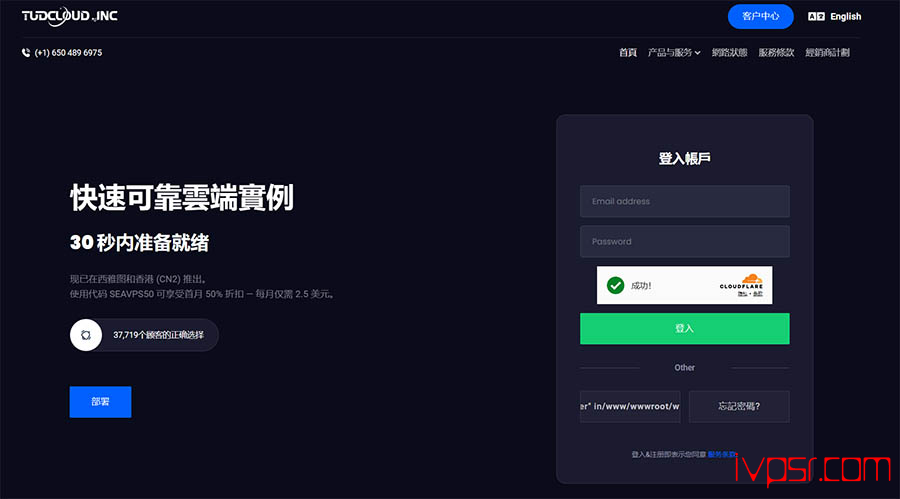
Task: Call the phone number (+1) 650 489 6975
Action: 68,53
